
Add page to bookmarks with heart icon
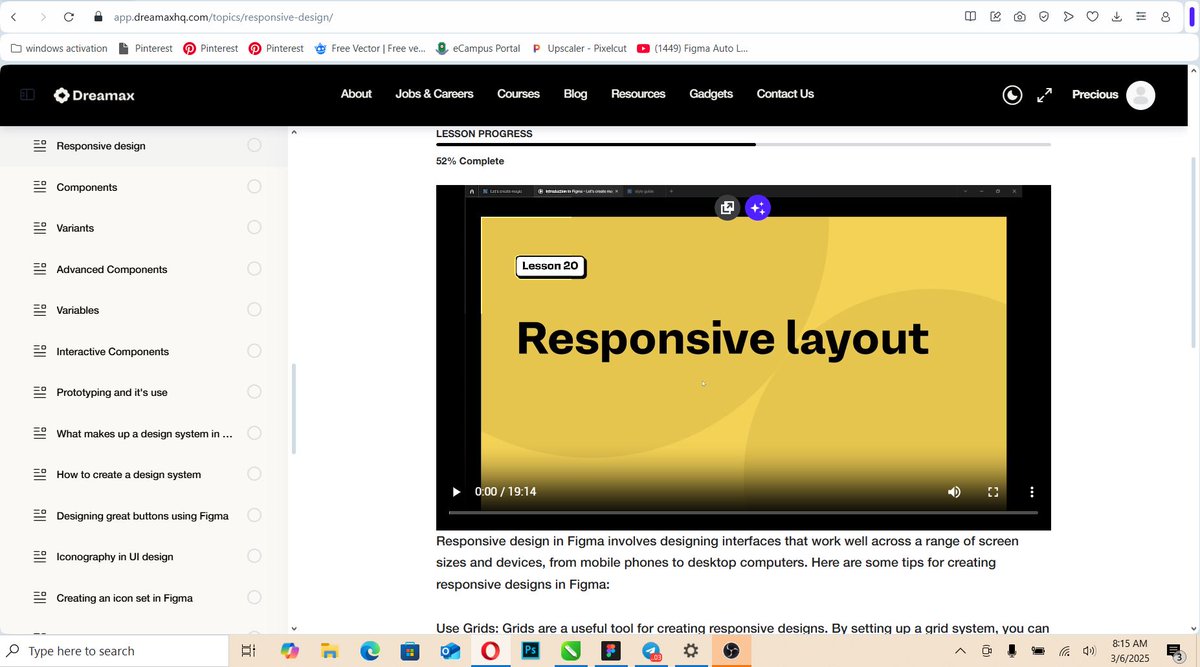point(1092,17)
